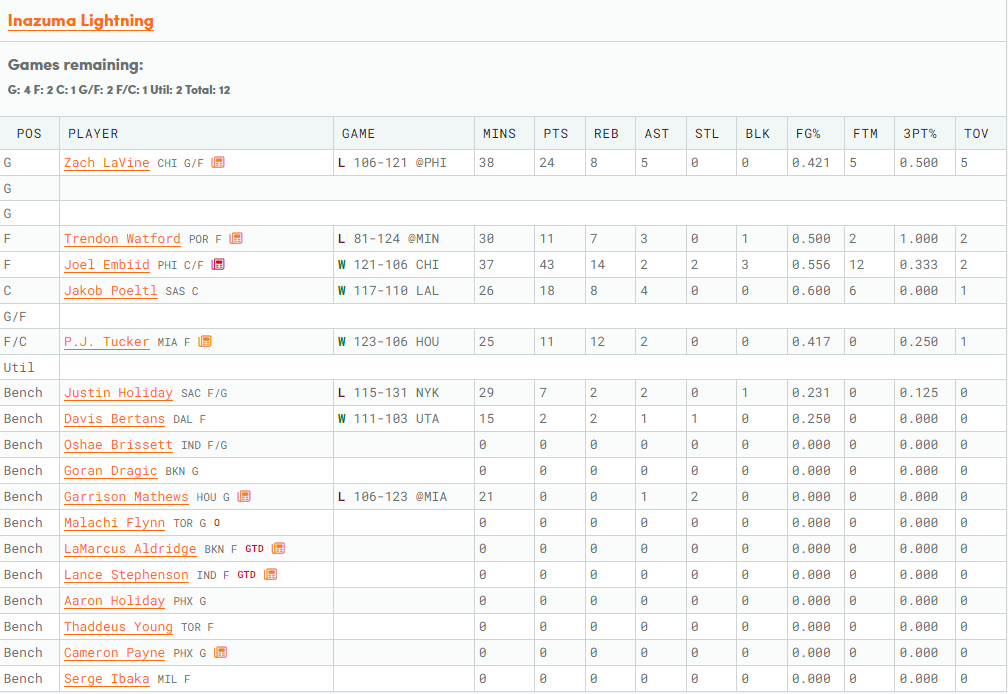The width and height of the screenshot is (1008, 694).
Task: Click the game result W 123-106 HOU
Action: pyautogui.click(x=388, y=342)
